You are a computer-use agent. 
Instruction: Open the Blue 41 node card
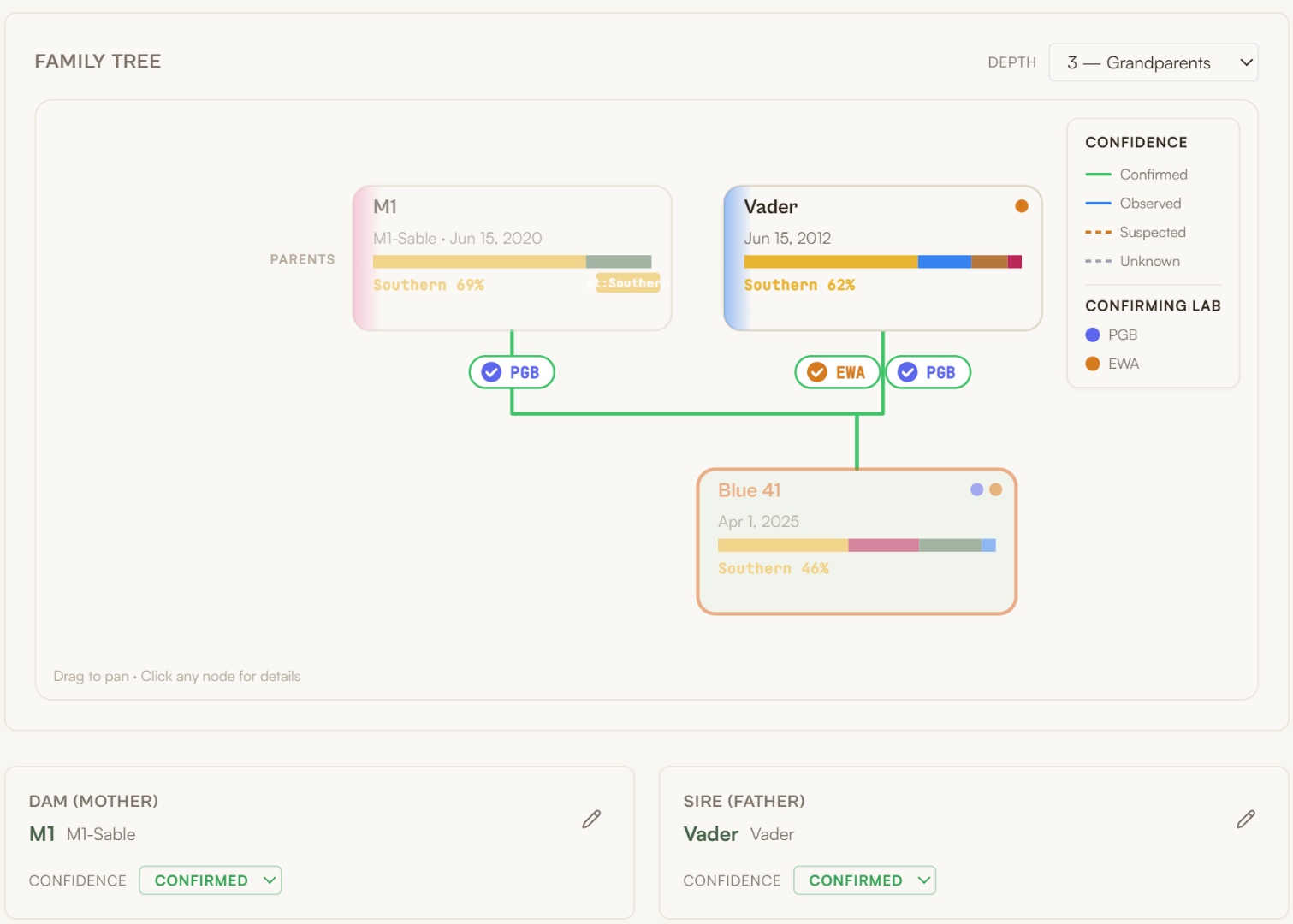tap(857, 542)
